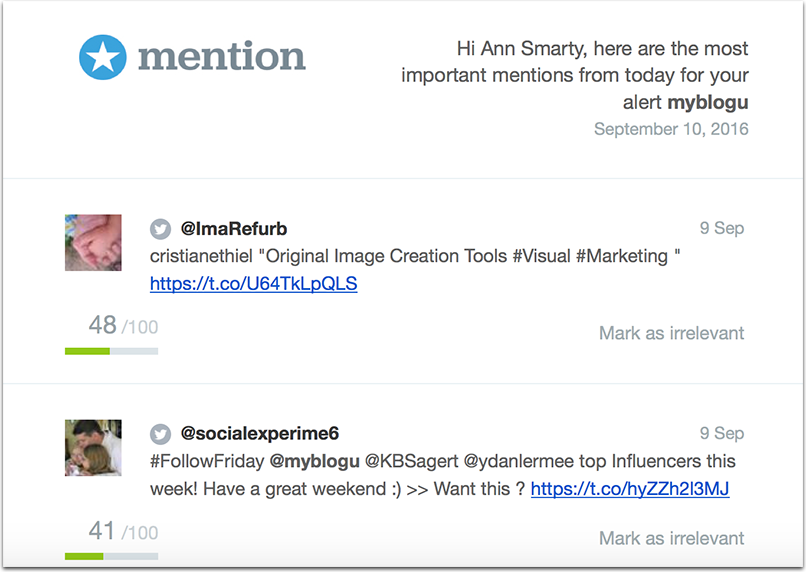Click the "mention" wordmark text
The height and width of the screenshot is (572, 806).
221,57
